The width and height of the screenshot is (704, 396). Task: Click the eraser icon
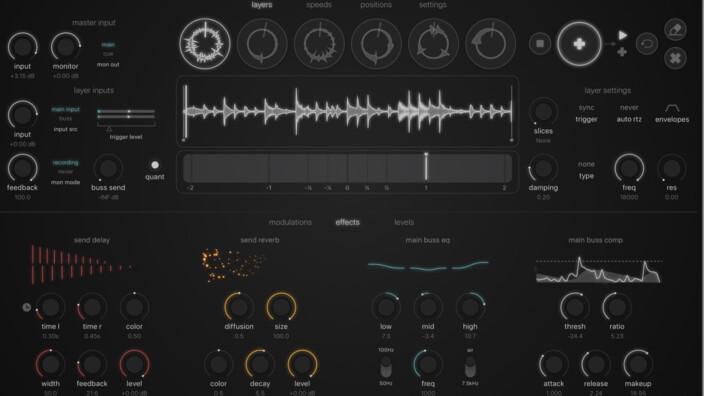[675, 30]
